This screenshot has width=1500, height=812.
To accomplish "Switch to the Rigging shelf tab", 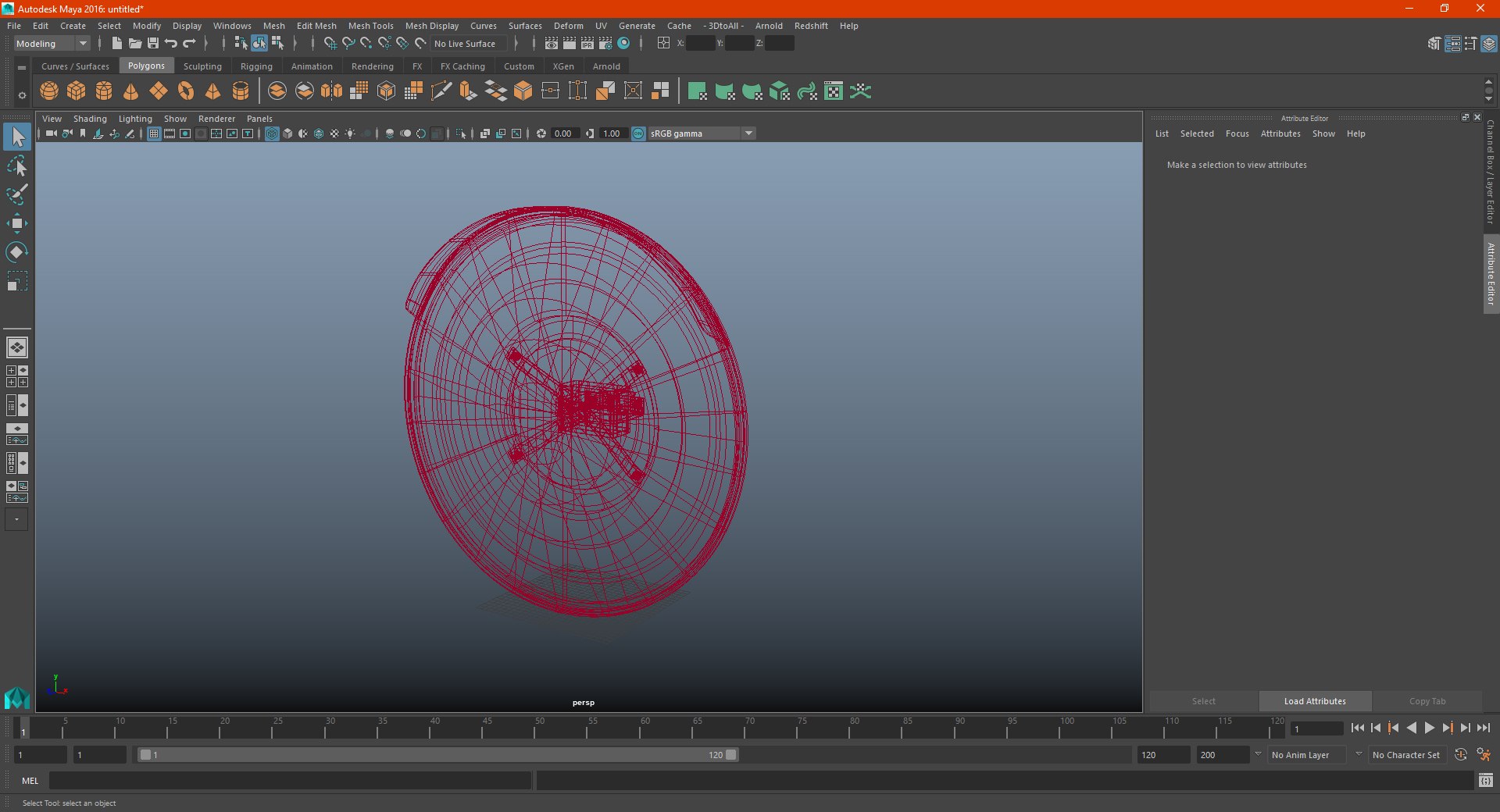I will pyautogui.click(x=256, y=66).
